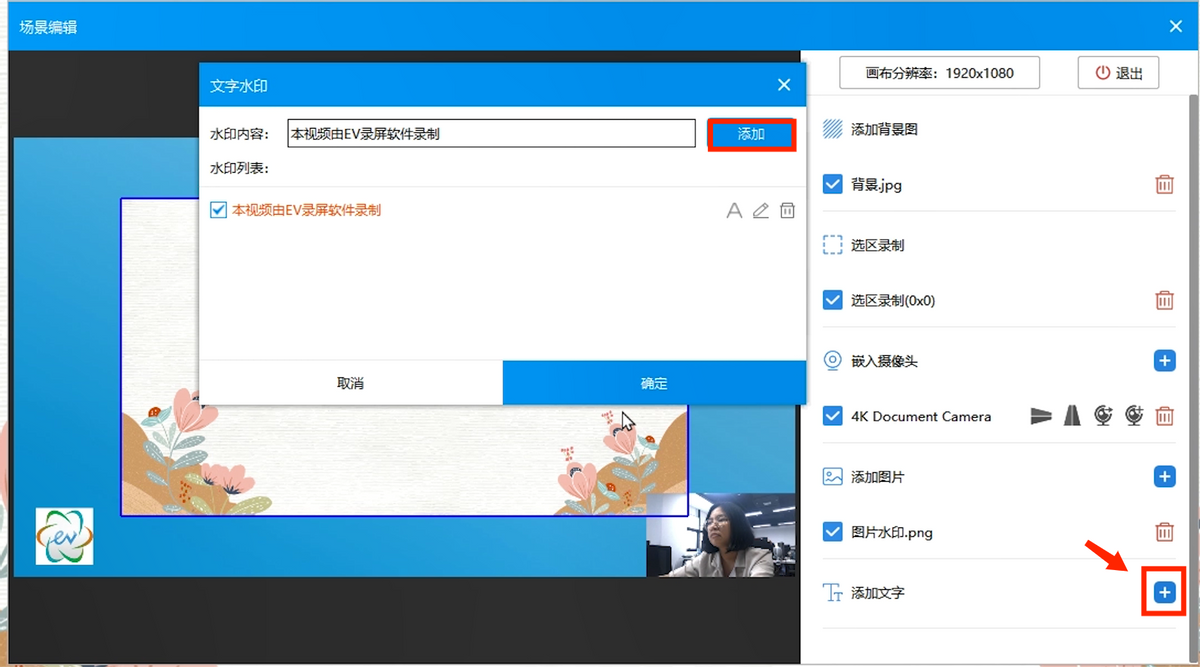Viewport: 1200px width, 667px height.
Task: Click the font style 'A' icon
Action: pyautogui.click(x=734, y=210)
